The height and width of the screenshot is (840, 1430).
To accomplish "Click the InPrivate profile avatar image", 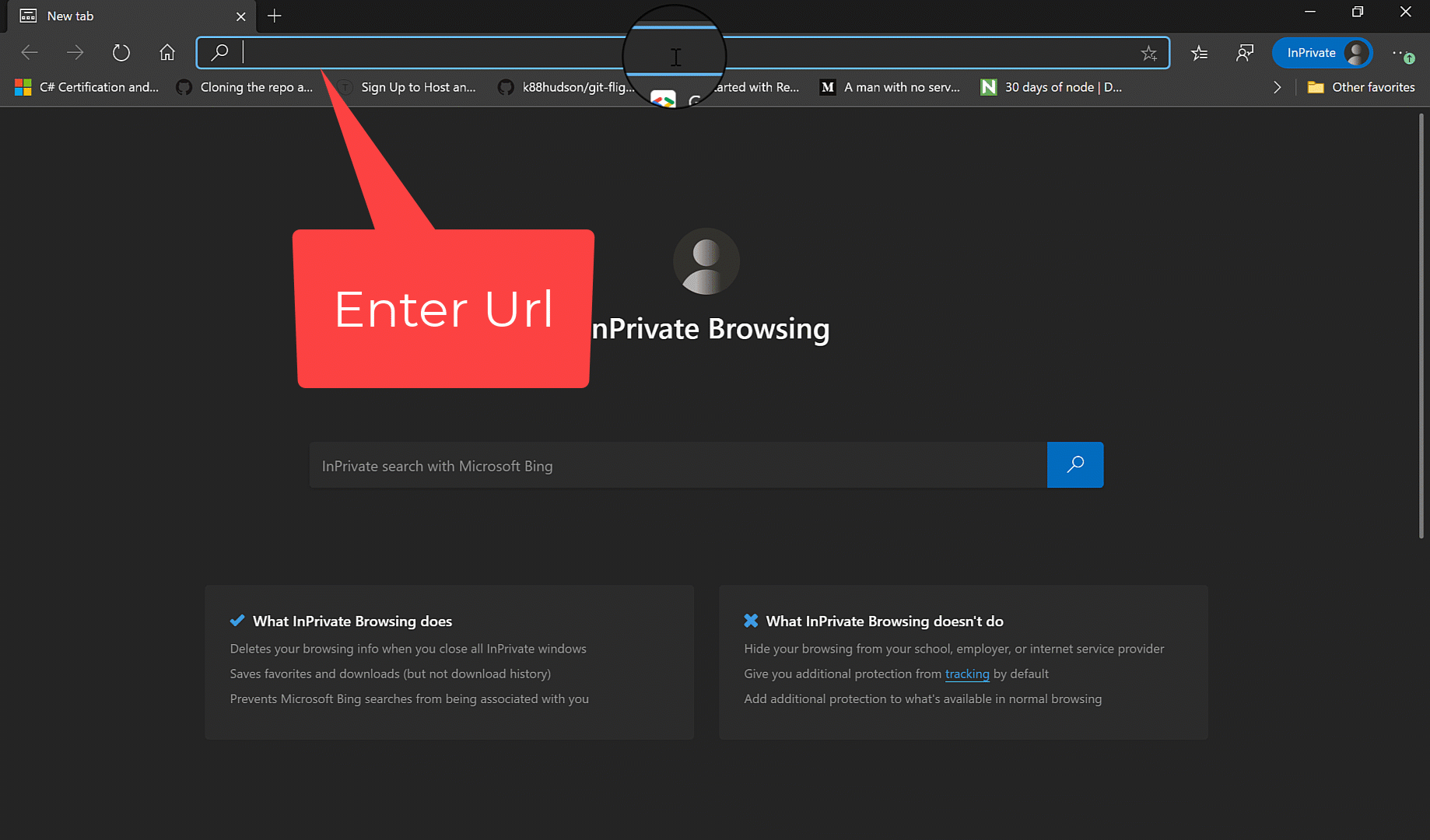I will pyautogui.click(x=706, y=261).
